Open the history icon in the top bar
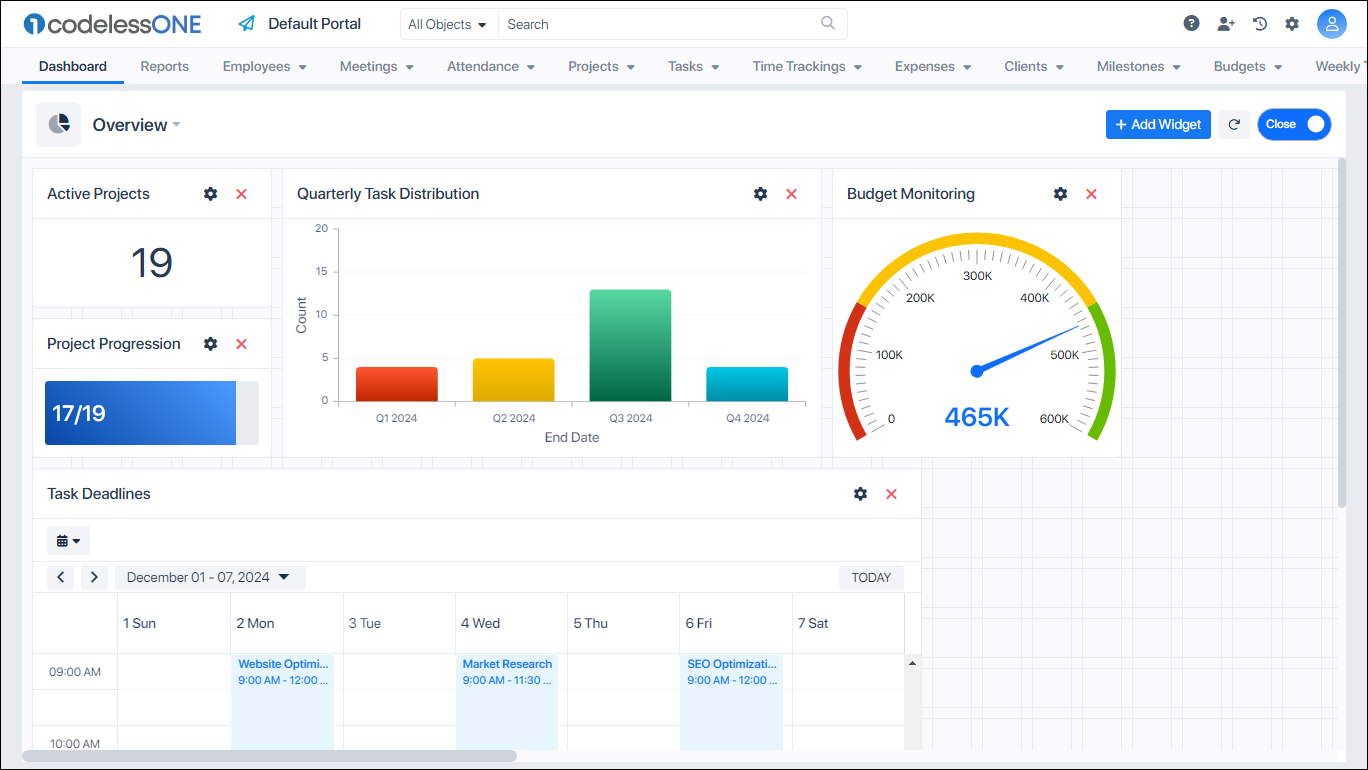This screenshot has width=1368, height=770. [x=1259, y=22]
